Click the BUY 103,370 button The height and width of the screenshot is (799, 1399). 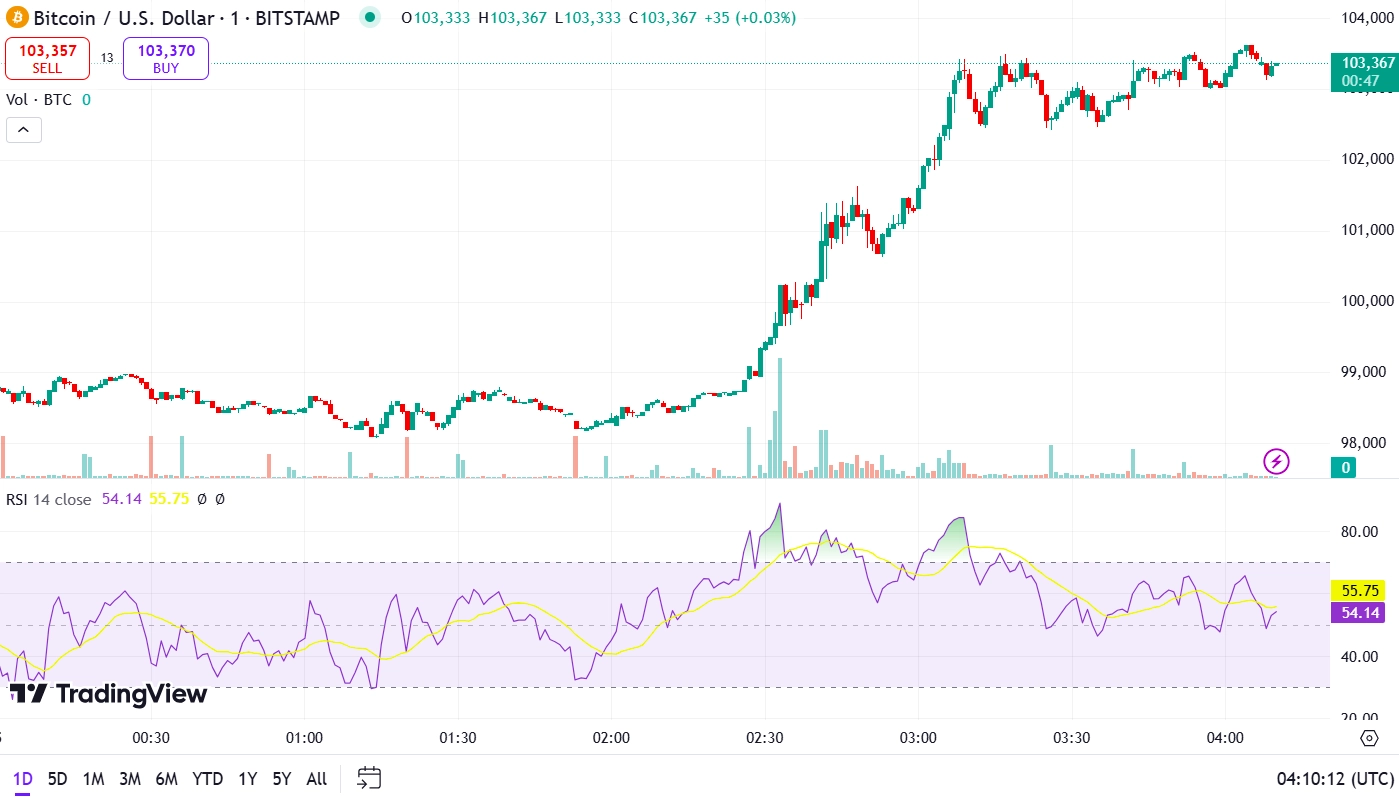(166, 58)
